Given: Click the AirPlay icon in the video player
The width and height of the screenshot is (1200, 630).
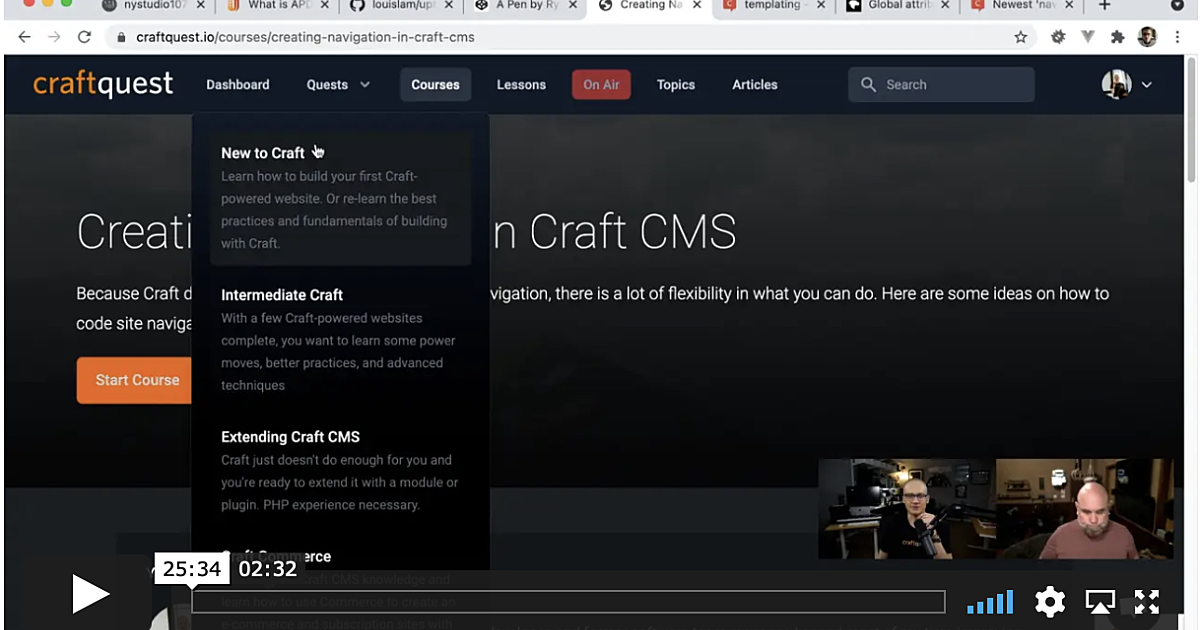Looking at the screenshot, I should [x=1100, y=601].
